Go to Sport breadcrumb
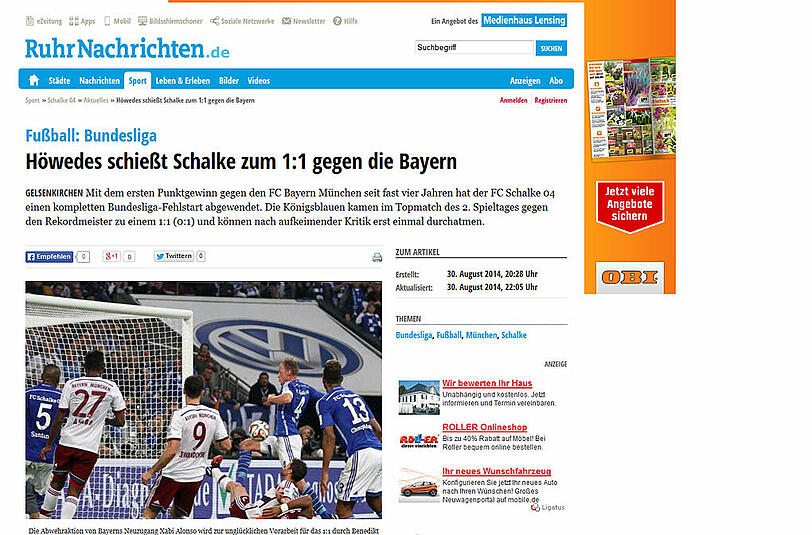The width and height of the screenshot is (812, 535). pyautogui.click(x=32, y=100)
